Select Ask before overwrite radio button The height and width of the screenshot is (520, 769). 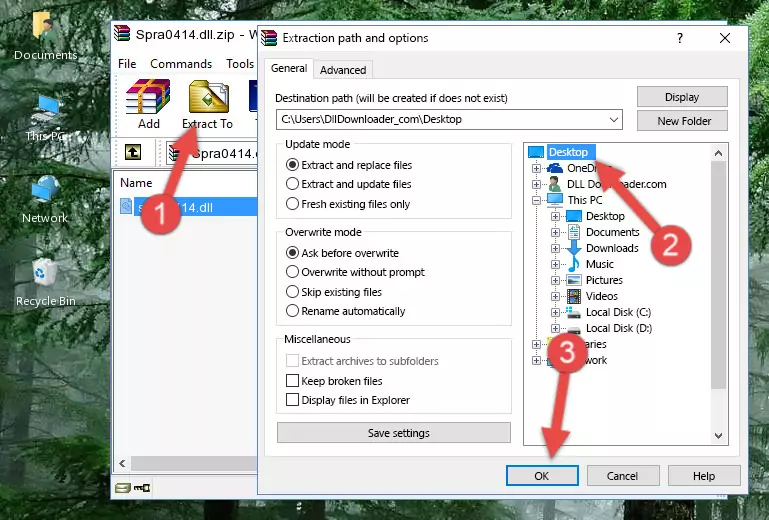(x=292, y=253)
